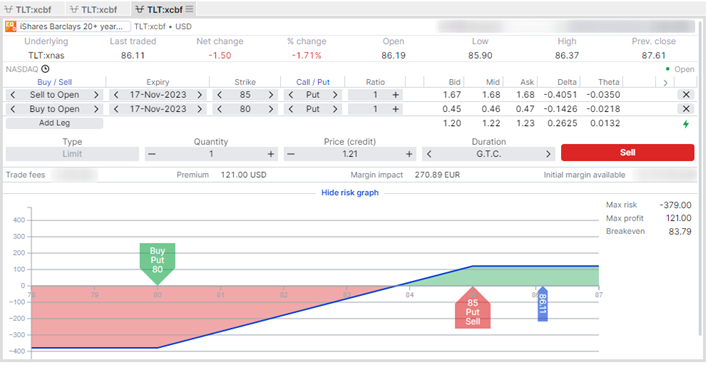Select next expiry after 17-Nov-2023 on first leg
The image size is (708, 365).
click(x=200, y=95)
